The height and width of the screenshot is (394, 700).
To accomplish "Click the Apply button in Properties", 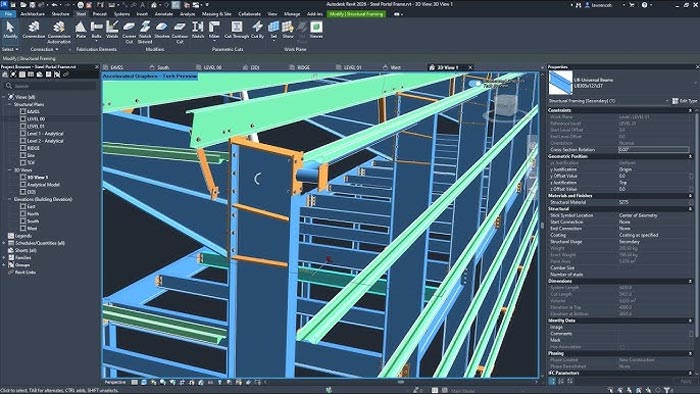I will pyautogui.click(x=685, y=381).
